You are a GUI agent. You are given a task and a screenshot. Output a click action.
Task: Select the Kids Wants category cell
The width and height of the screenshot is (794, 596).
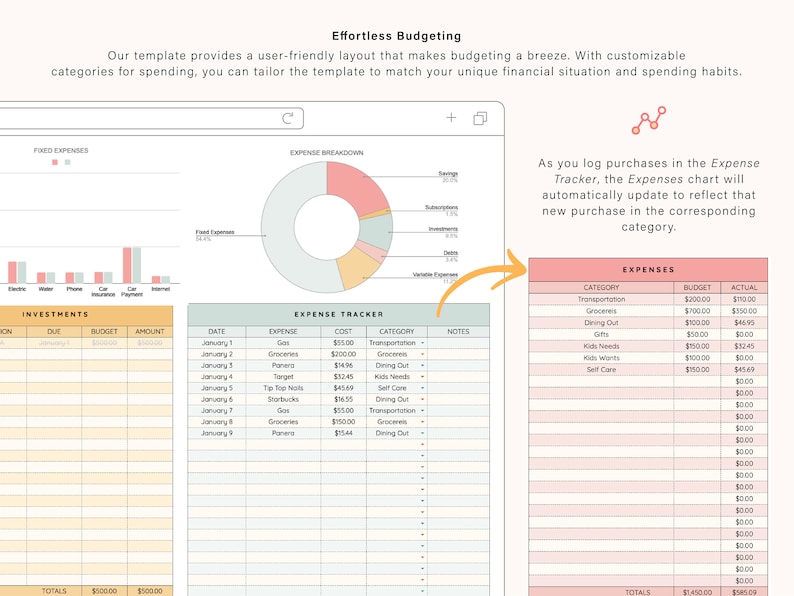click(601, 357)
